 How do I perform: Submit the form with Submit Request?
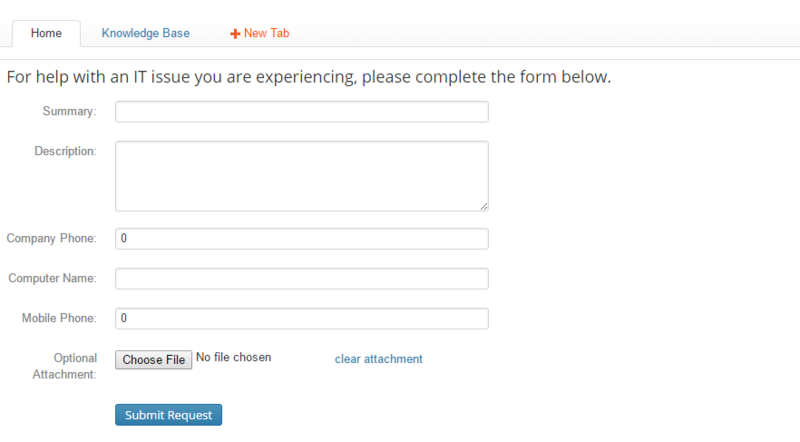click(x=168, y=414)
